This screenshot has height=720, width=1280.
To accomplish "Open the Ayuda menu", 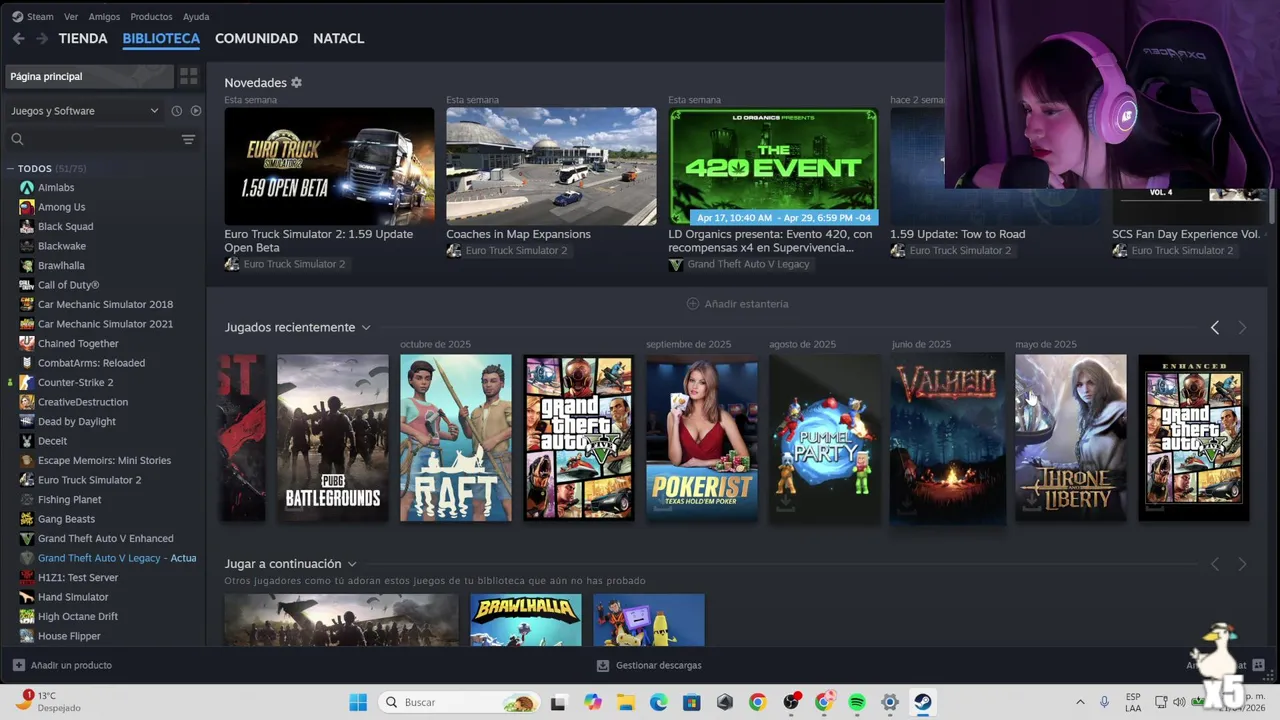I will [x=196, y=17].
